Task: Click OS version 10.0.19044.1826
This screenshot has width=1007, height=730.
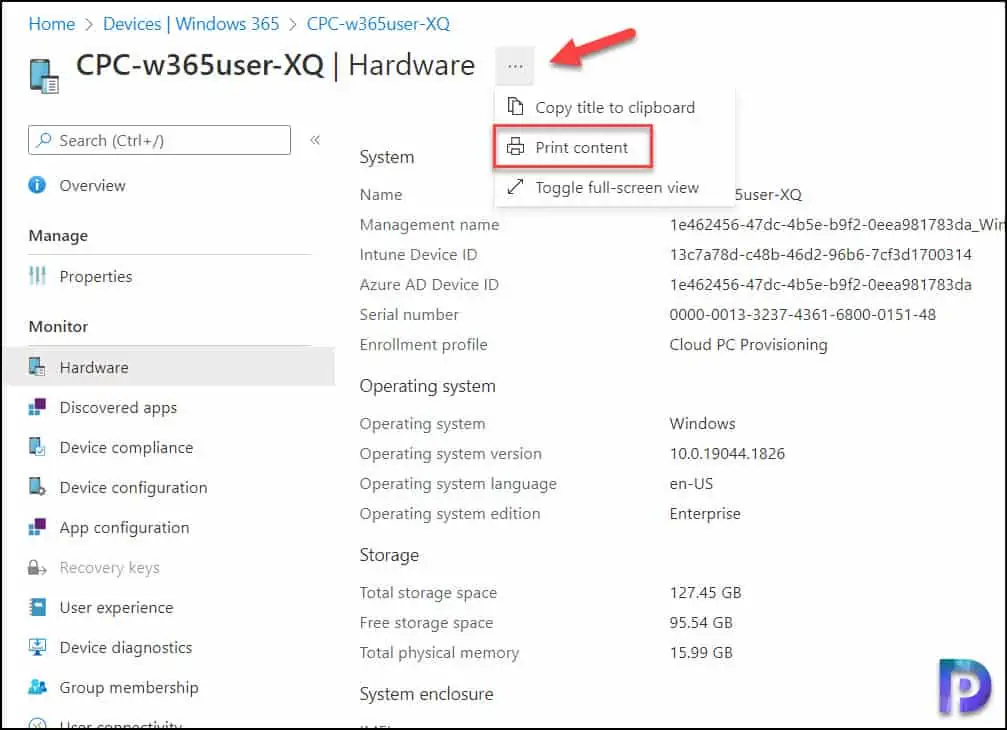Action: 727,454
